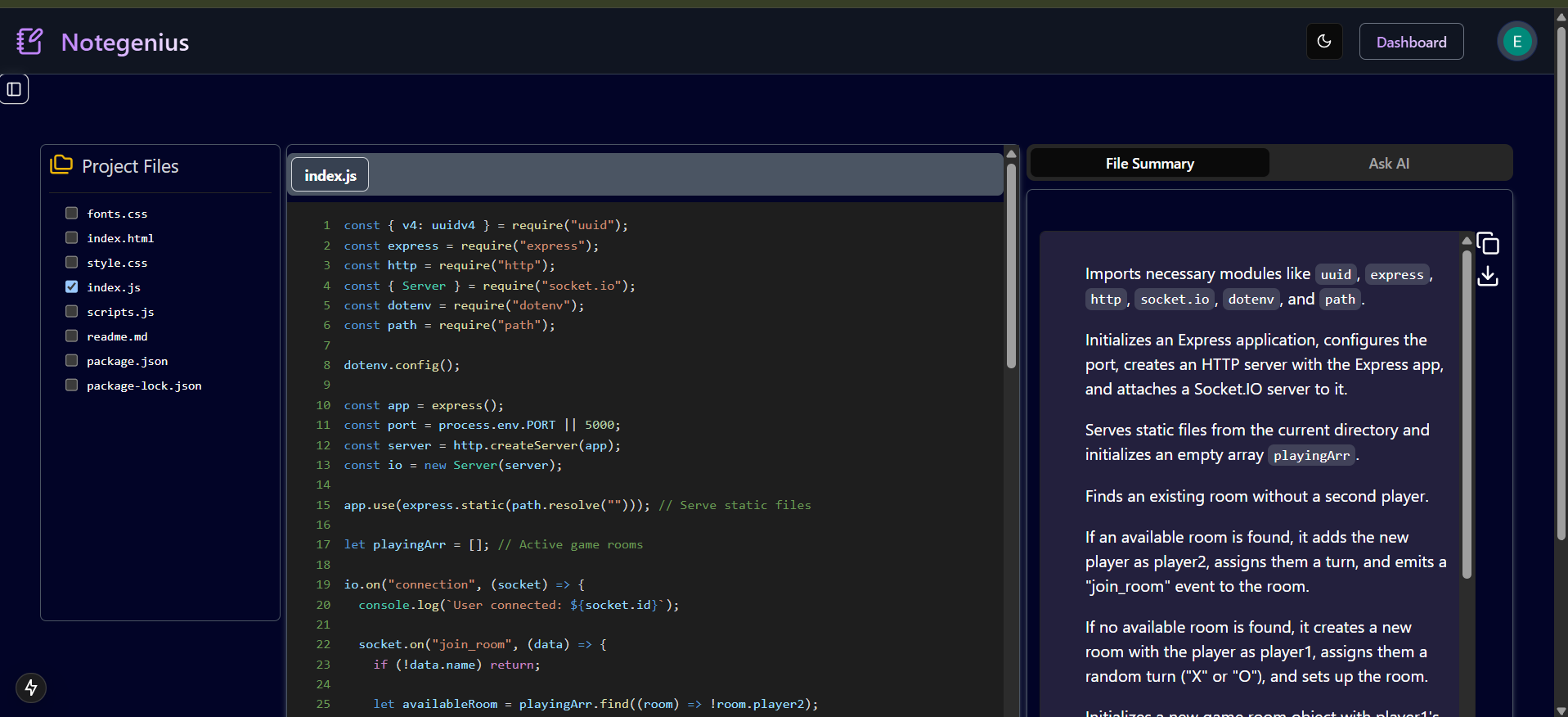Open the user avatar labeled E
The image size is (1568, 717).
(1516, 41)
